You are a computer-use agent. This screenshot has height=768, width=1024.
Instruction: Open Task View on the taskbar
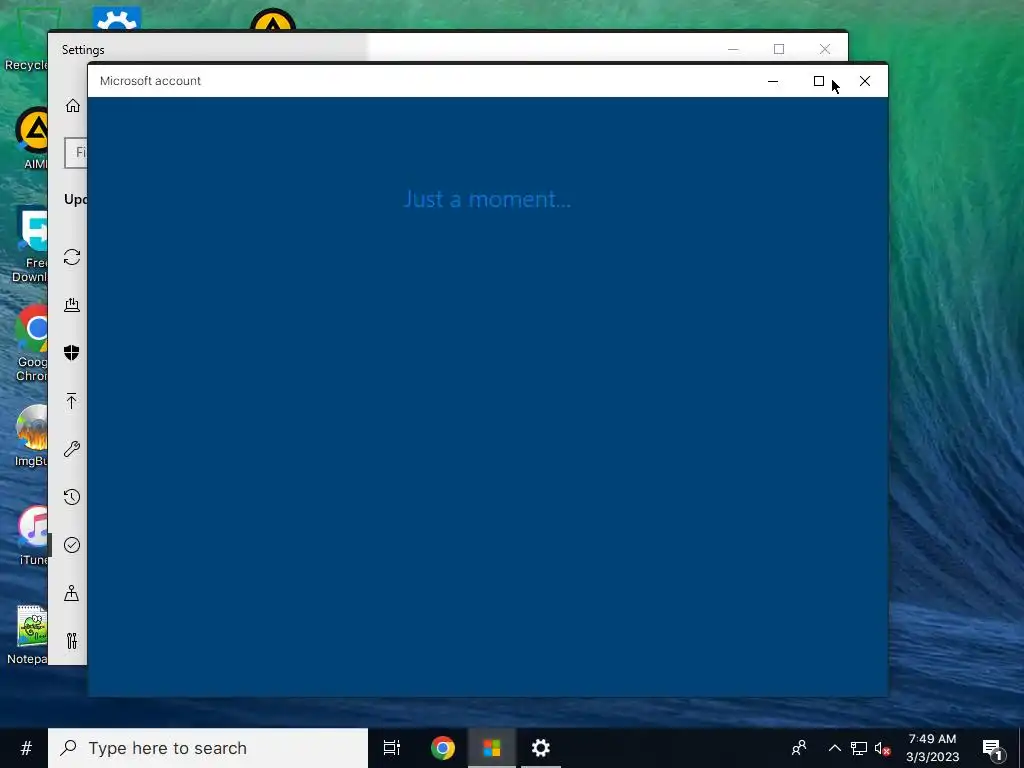(392, 748)
